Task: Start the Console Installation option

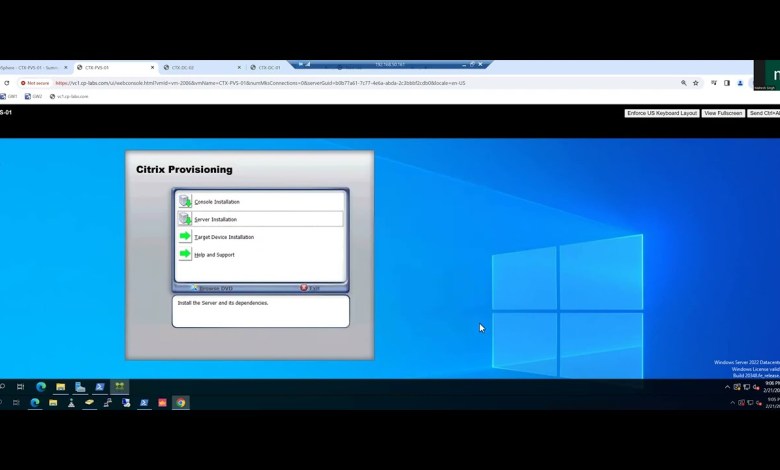Action: (x=217, y=202)
